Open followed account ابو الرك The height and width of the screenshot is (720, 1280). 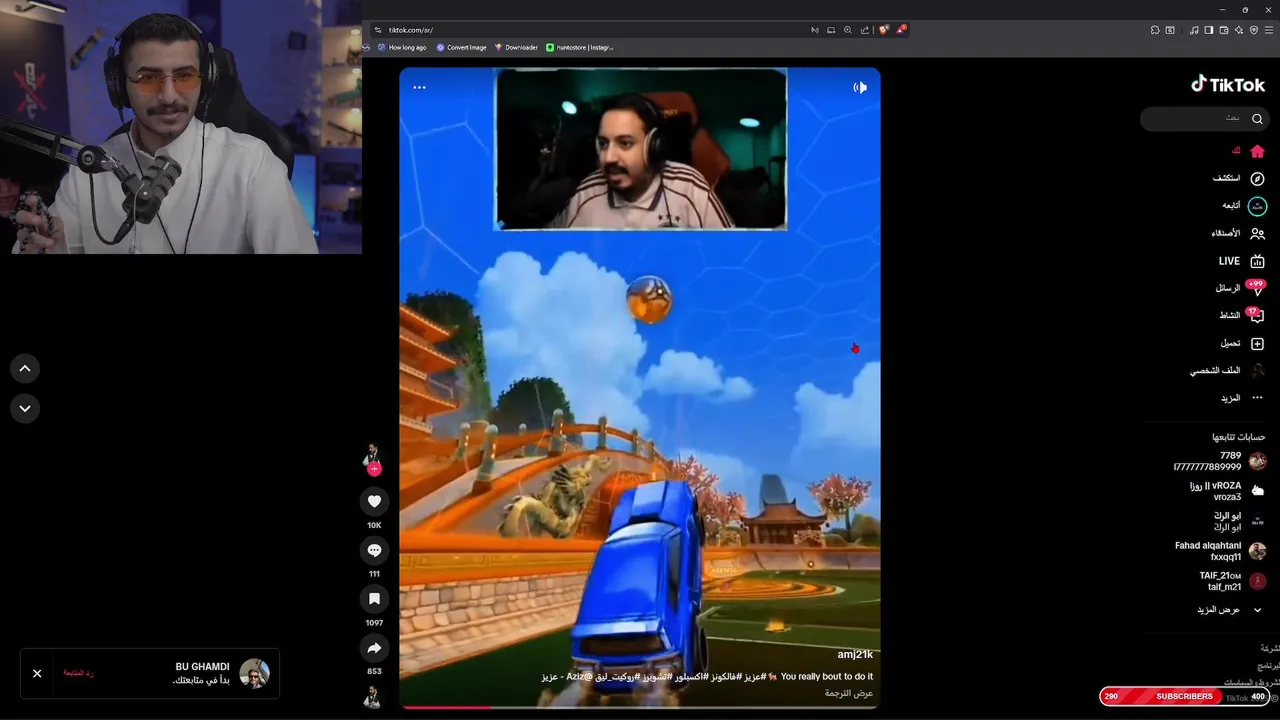coord(1239,521)
